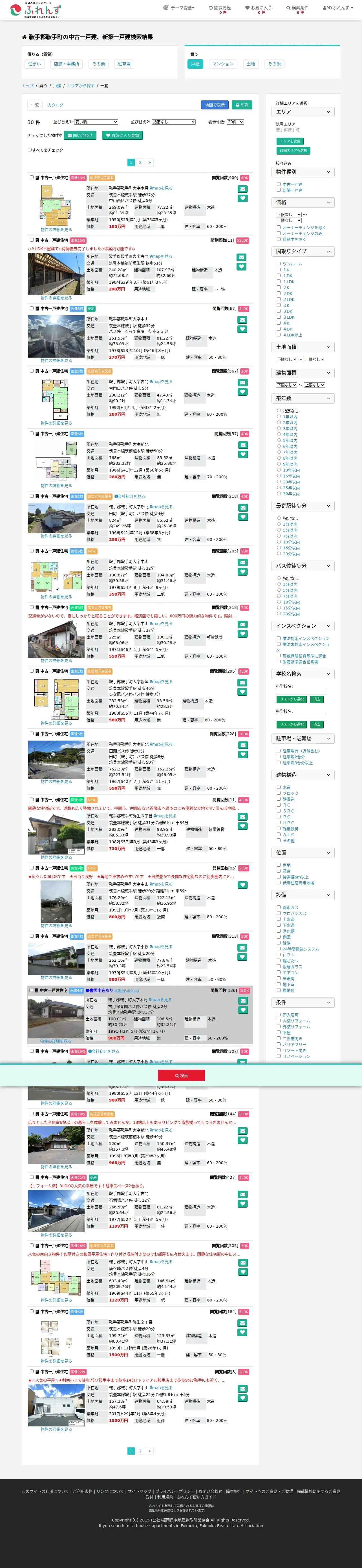This screenshot has width=362, height=1568.
Task: Select 買う マンション category tab
Action: click(x=223, y=64)
